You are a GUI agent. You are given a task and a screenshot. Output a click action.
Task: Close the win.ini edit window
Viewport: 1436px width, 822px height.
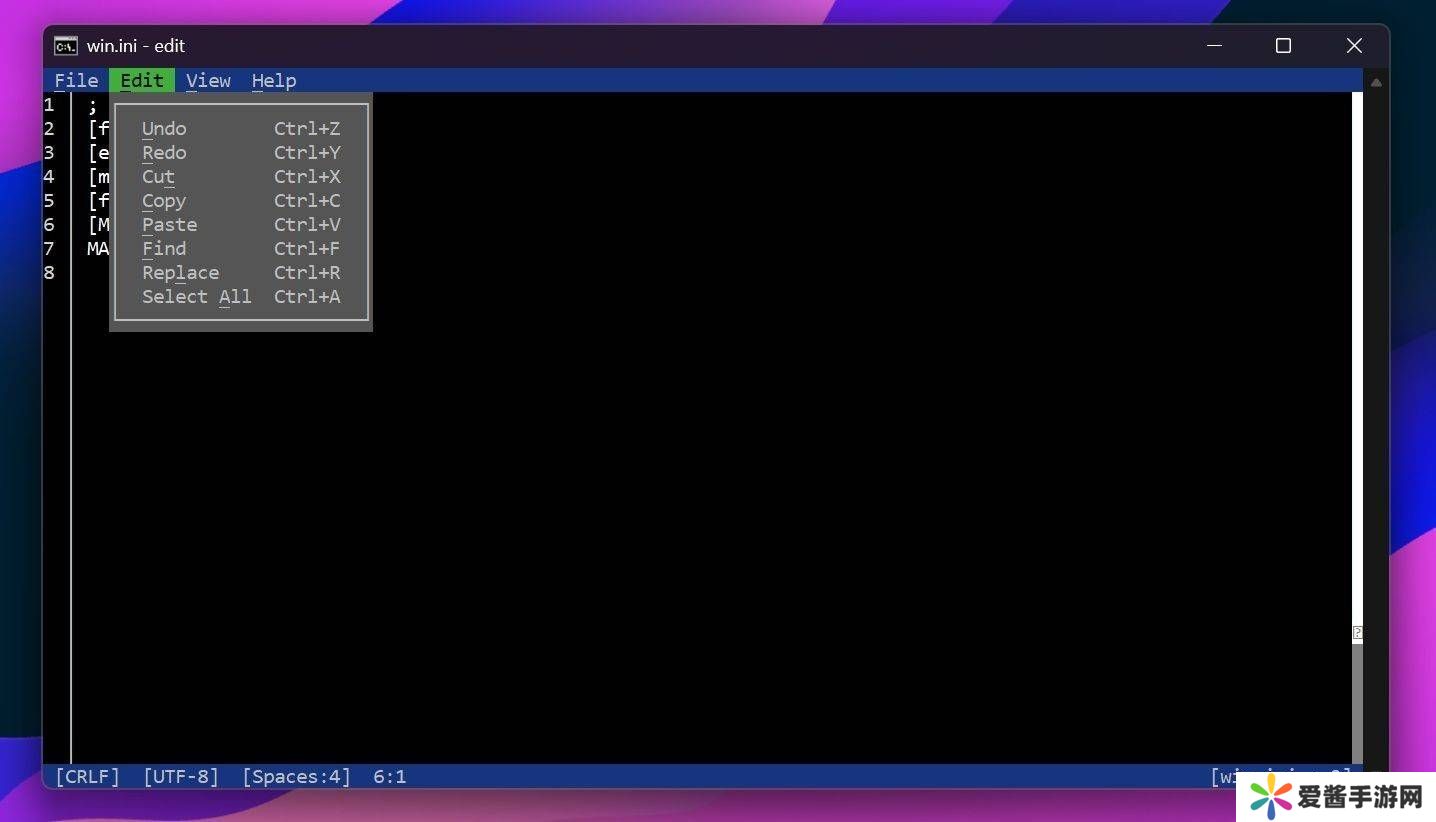coord(1354,46)
